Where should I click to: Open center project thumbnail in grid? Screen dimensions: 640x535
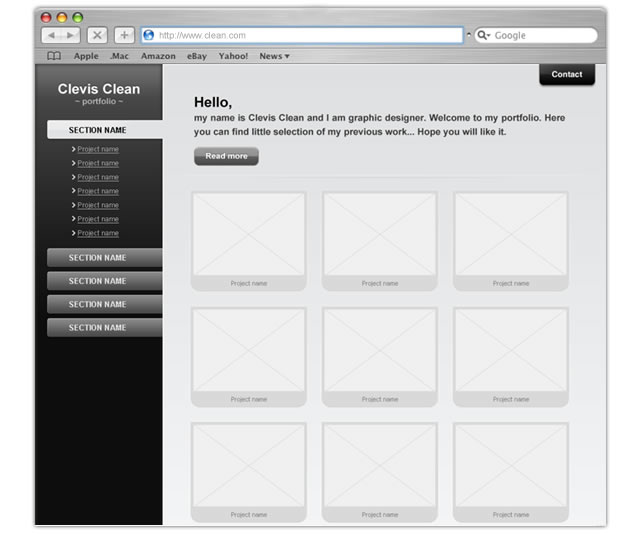click(x=380, y=357)
